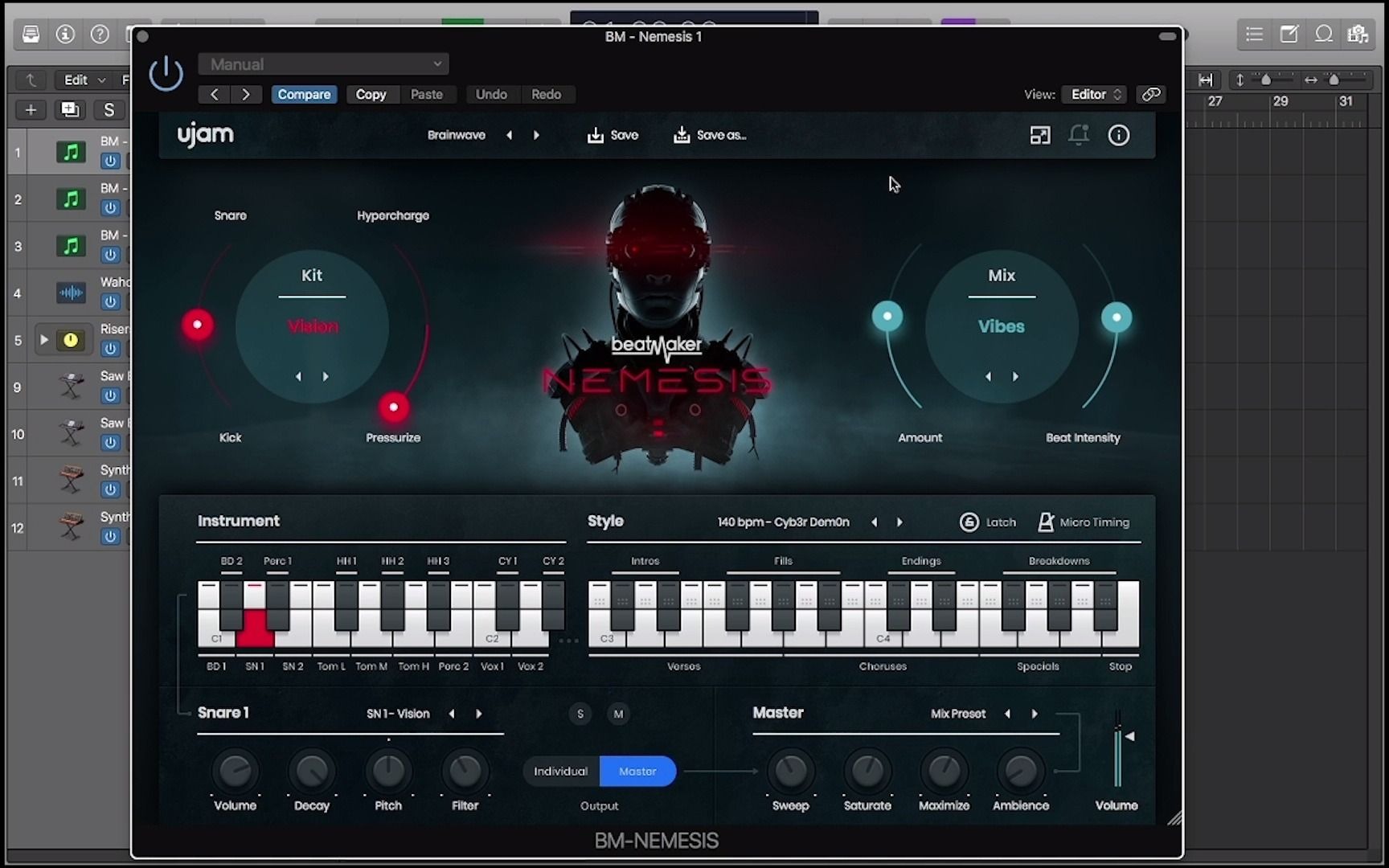Select next SN1 Vision sound arrow
This screenshot has height=868, width=1389.
click(x=479, y=714)
